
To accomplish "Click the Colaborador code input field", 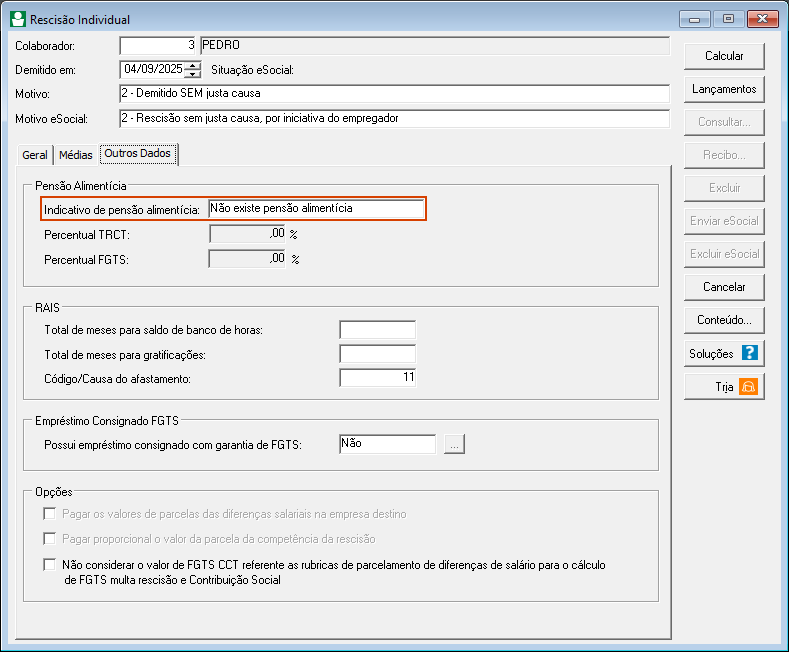I will 158,45.
